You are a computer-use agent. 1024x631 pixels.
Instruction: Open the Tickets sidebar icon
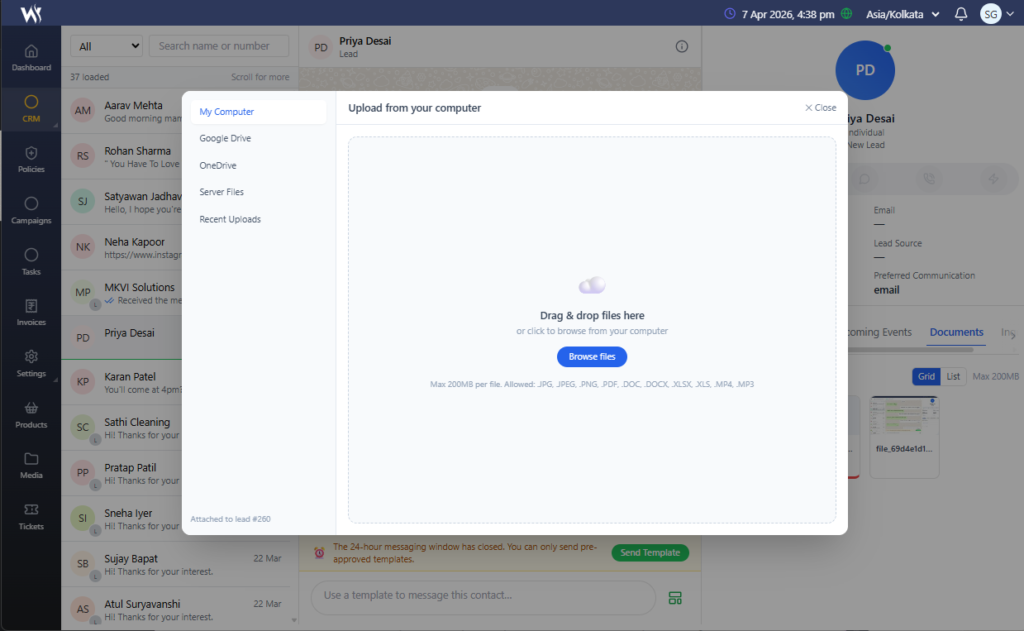[x=31, y=517]
